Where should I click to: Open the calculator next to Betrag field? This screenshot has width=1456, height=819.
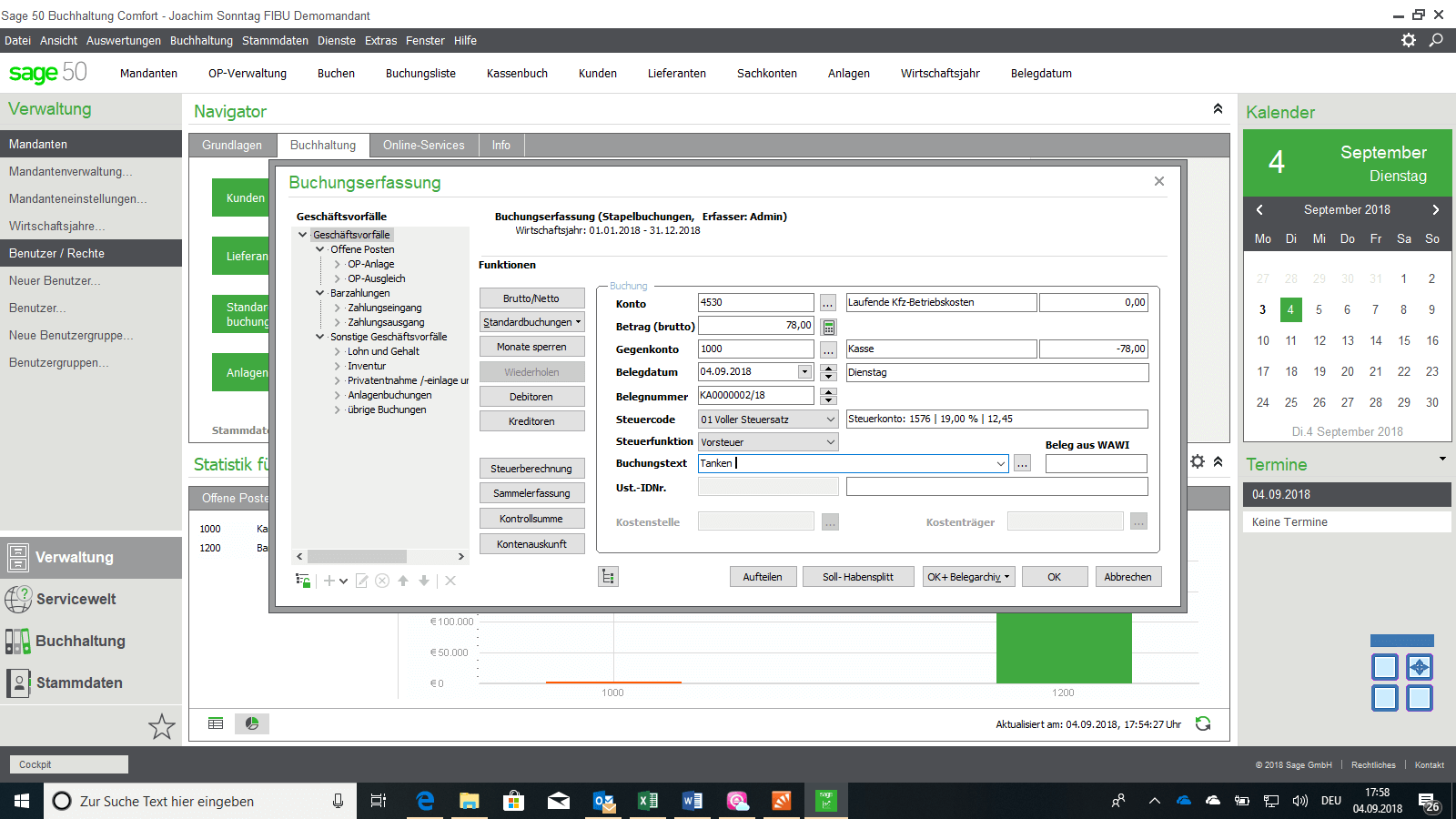coord(828,327)
